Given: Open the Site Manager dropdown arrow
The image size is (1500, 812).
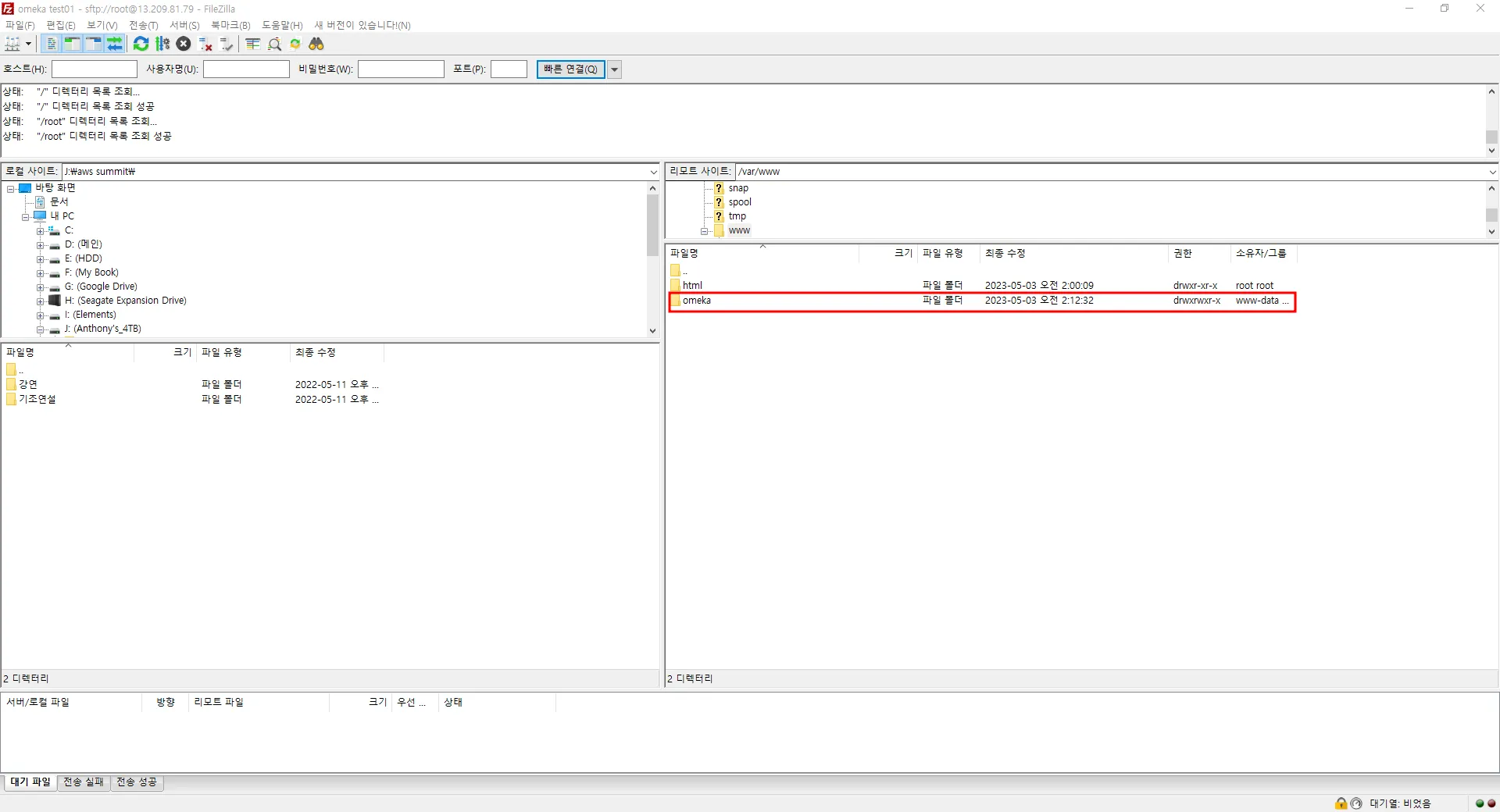Looking at the screenshot, I should tap(28, 44).
